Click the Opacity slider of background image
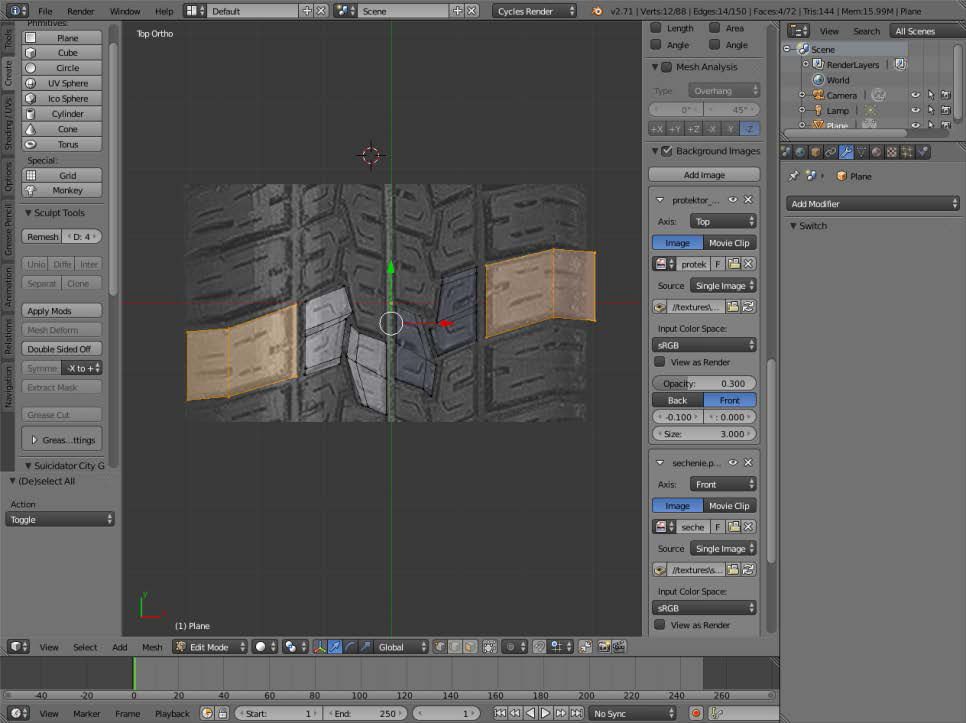 tap(704, 383)
